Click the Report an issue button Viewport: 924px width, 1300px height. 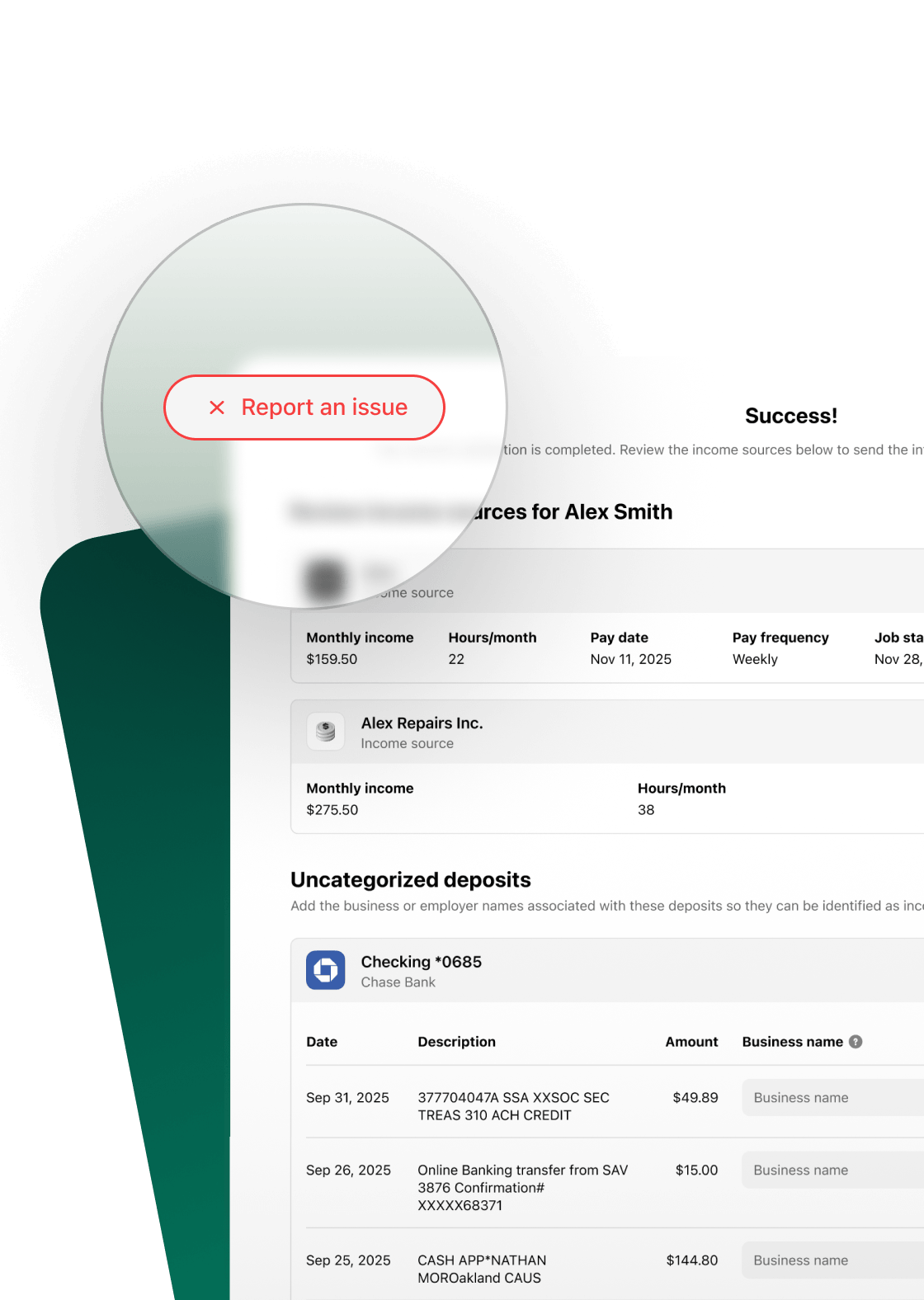click(304, 407)
